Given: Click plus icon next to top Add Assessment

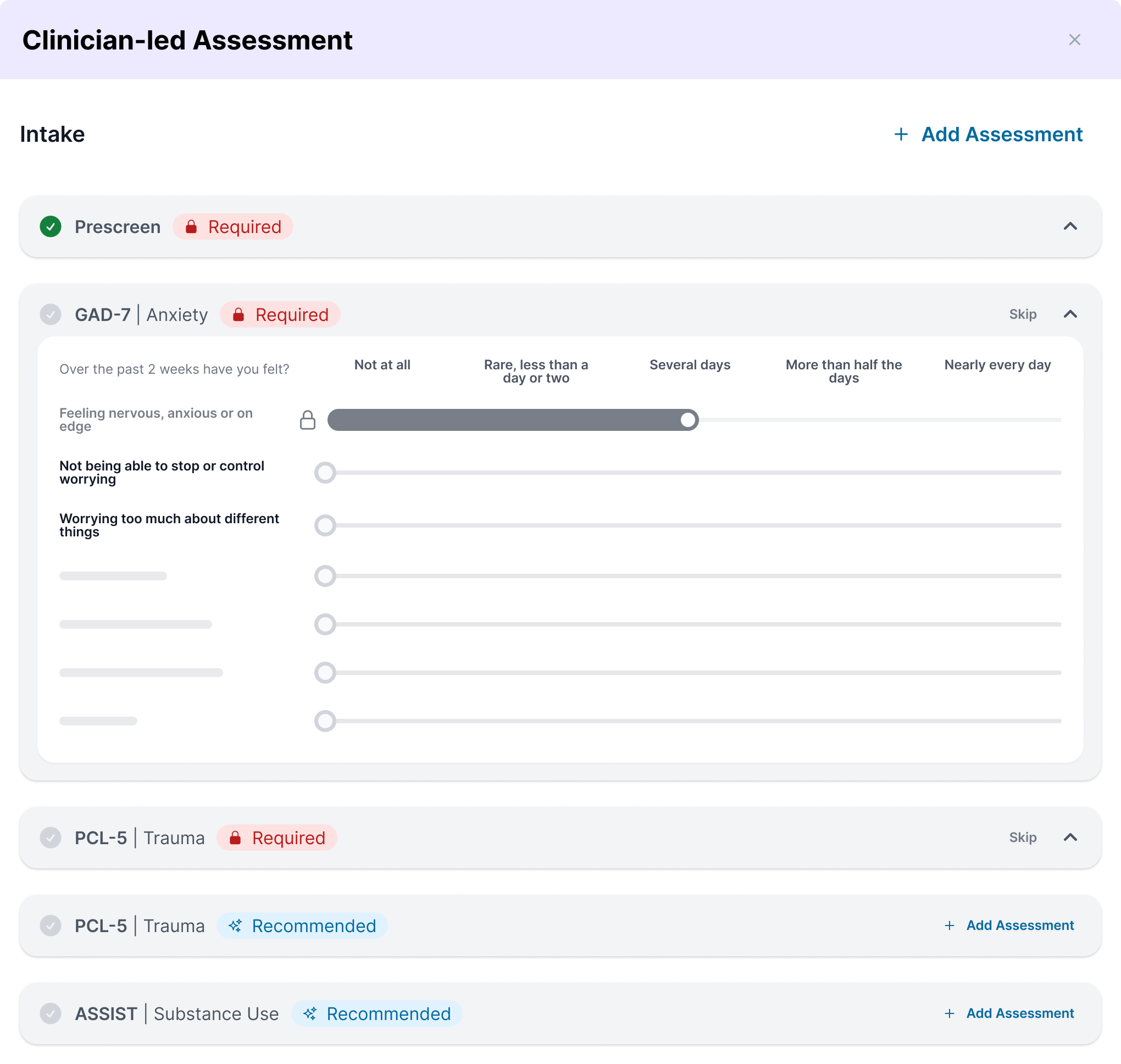Looking at the screenshot, I should (901, 135).
